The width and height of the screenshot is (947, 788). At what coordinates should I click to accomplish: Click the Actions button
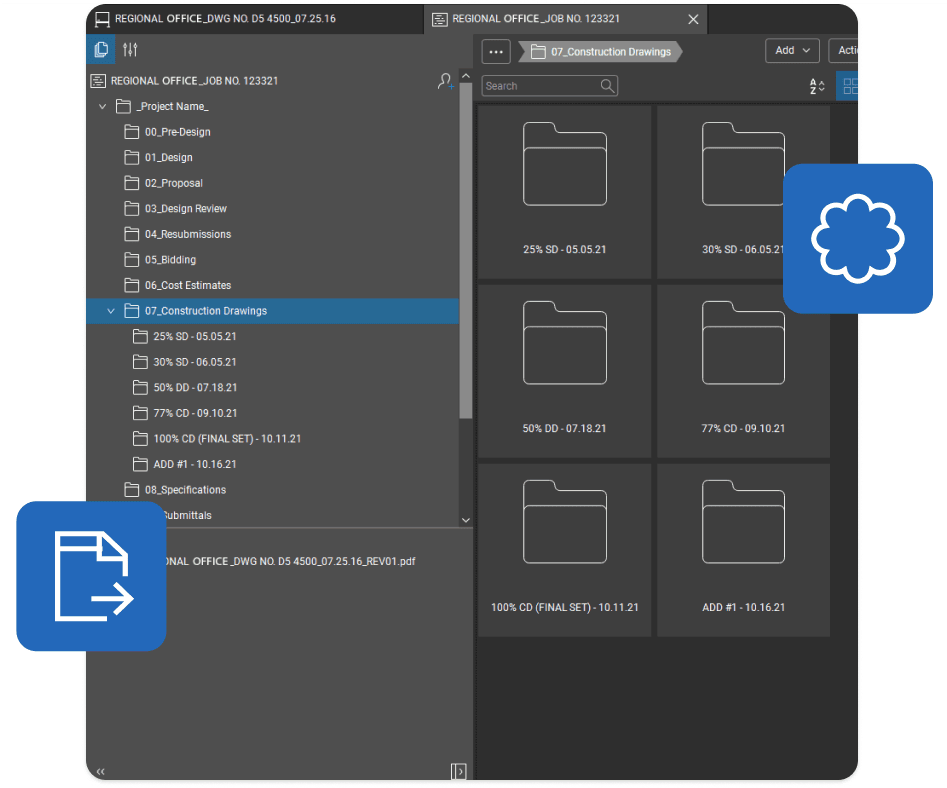pyautogui.click(x=844, y=51)
